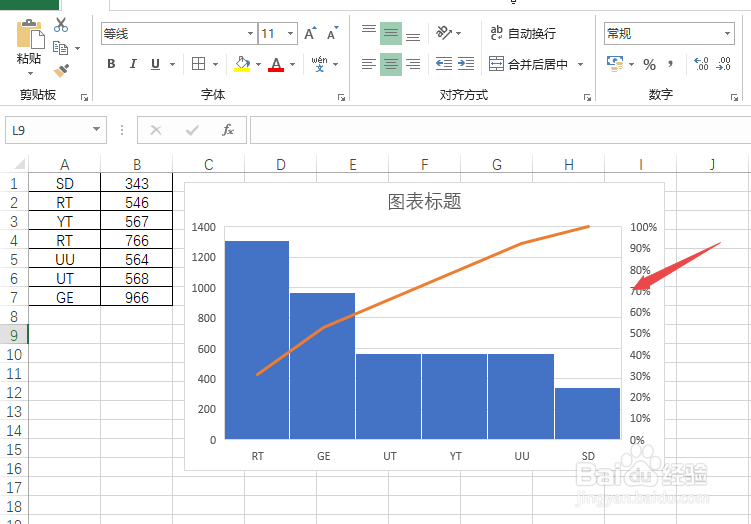Select the orange cumulative line in chart
751x524 pixels.
(421, 286)
